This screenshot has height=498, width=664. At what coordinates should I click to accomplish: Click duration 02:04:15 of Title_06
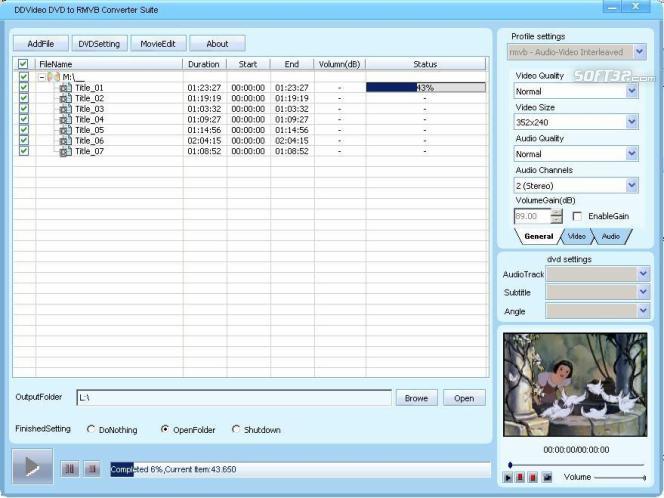point(204,141)
